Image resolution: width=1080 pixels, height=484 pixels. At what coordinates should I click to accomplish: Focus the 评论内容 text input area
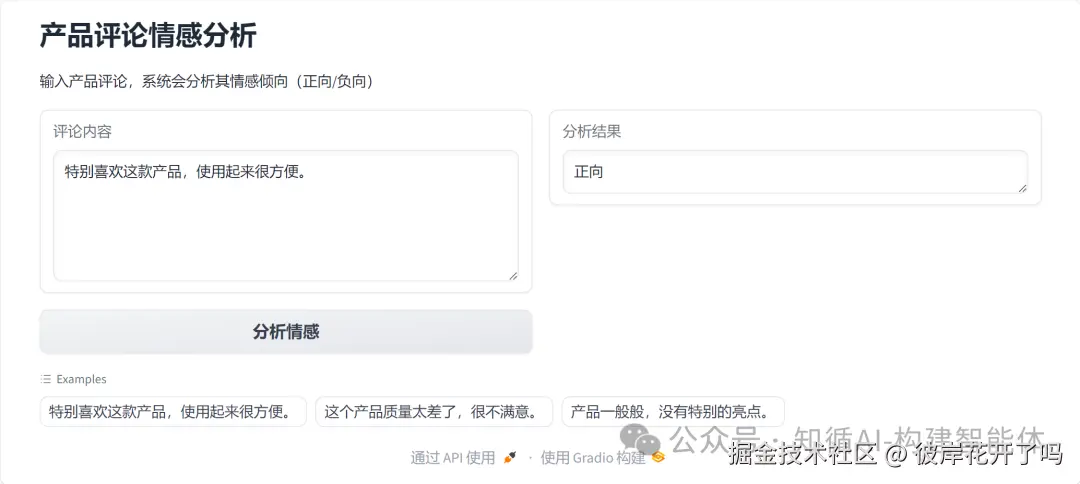tap(285, 215)
